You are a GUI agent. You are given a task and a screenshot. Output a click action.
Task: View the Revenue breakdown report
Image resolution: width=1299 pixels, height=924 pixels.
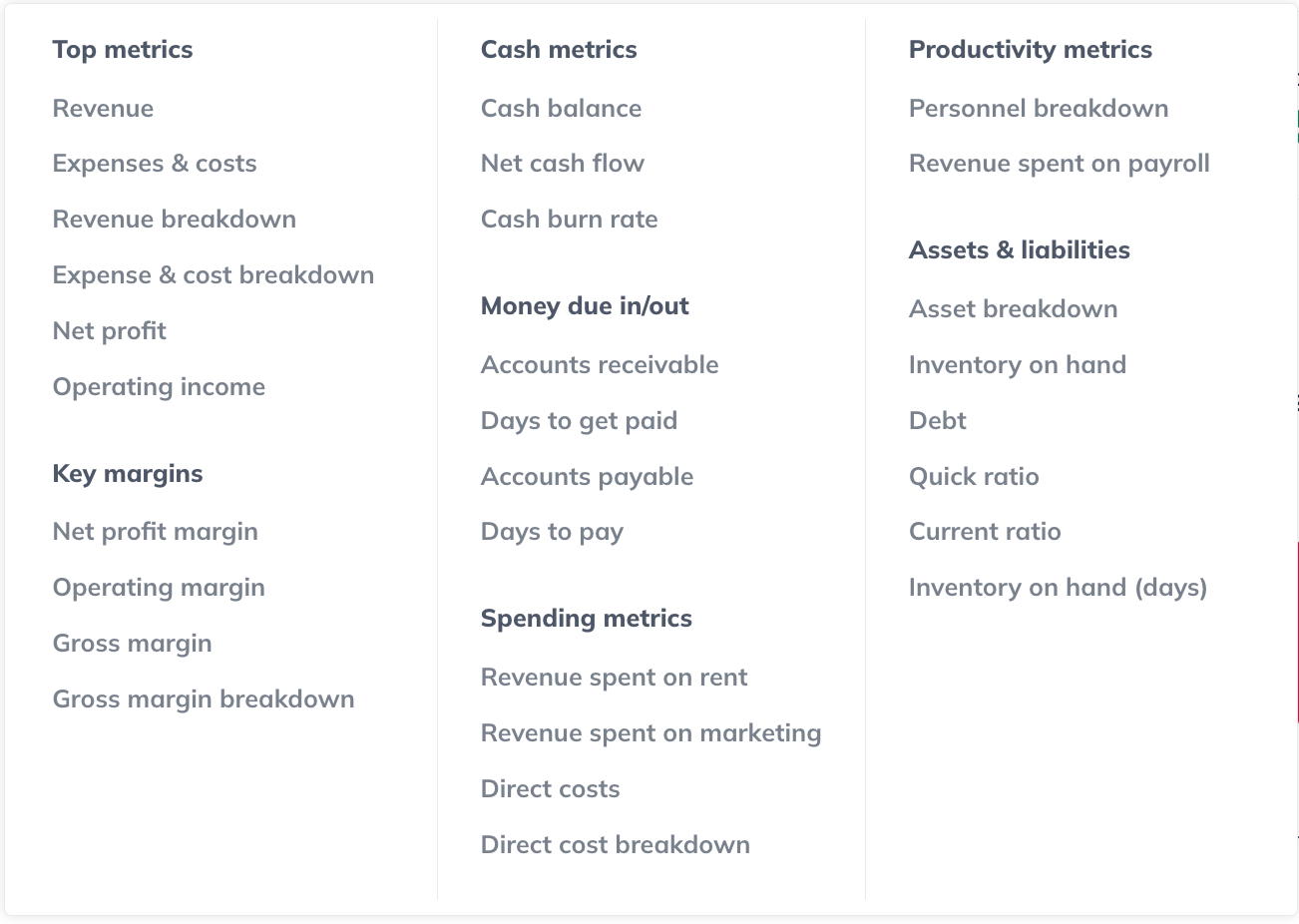click(x=175, y=220)
